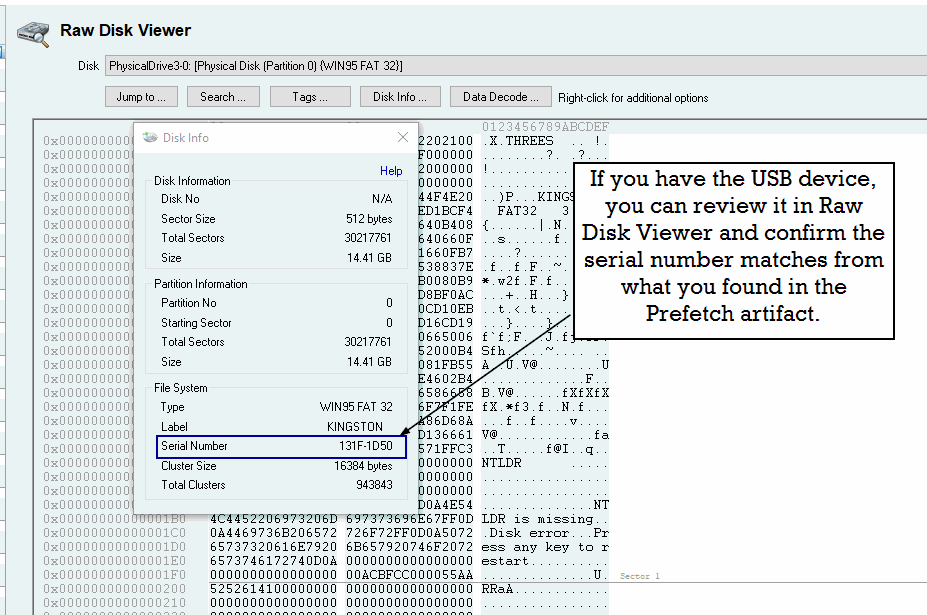Click the Starting Sector label
The height and width of the screenshot is (615, 927).
(x=196, y=323)
